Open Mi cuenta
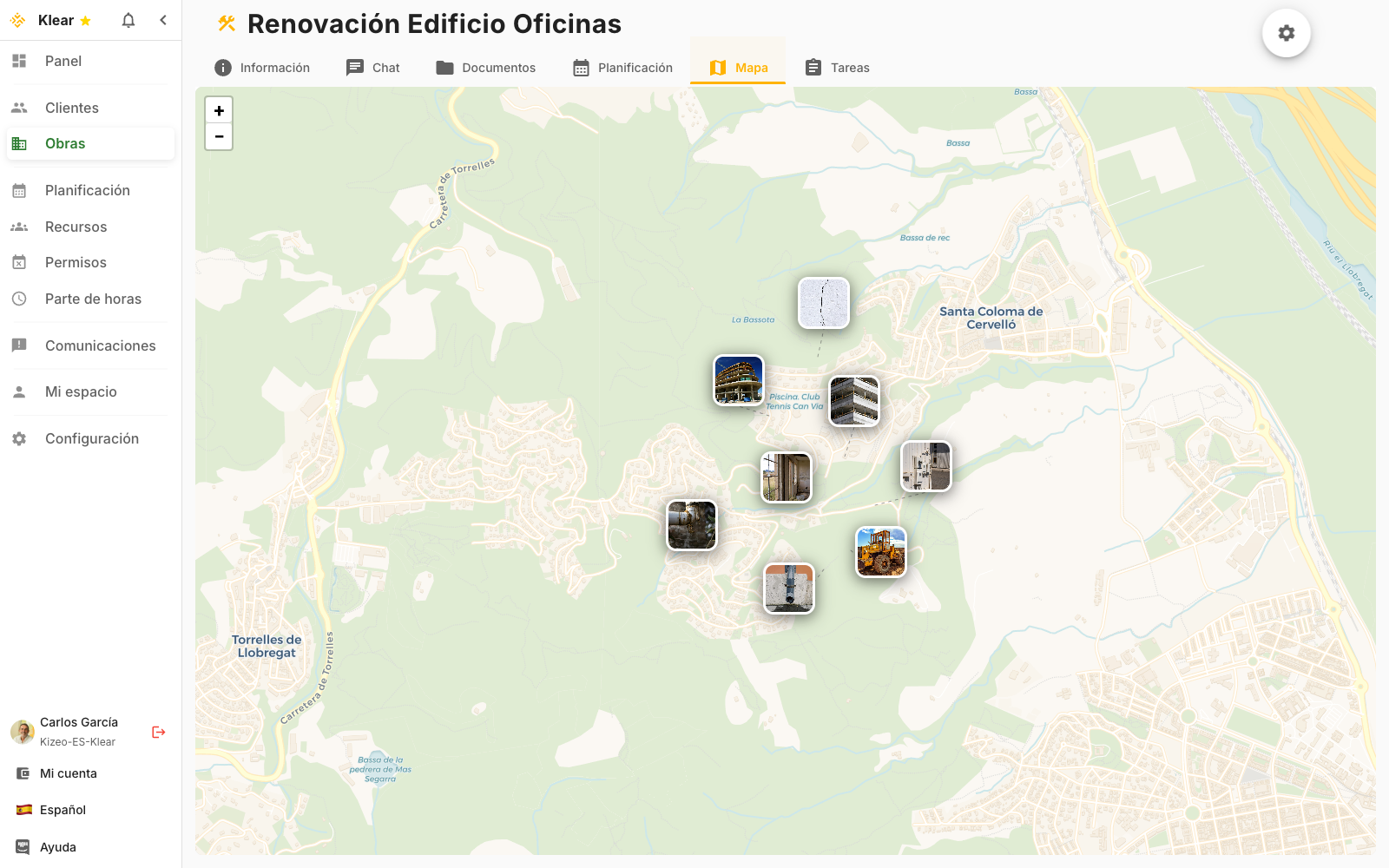This screenshot has width=1389, height=868. pyautogui.click(x=69, y=773)
